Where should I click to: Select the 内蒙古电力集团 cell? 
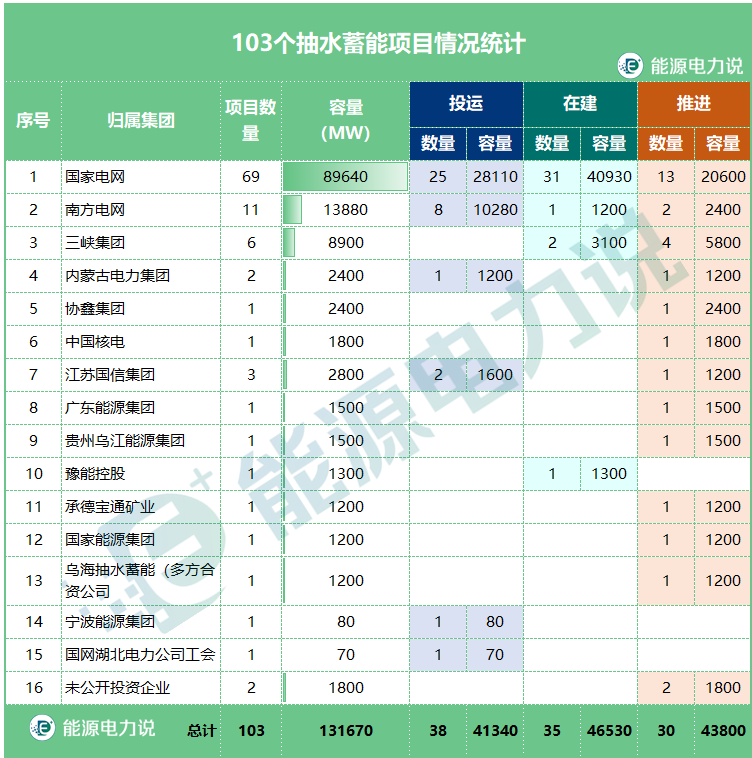point(117,276)
